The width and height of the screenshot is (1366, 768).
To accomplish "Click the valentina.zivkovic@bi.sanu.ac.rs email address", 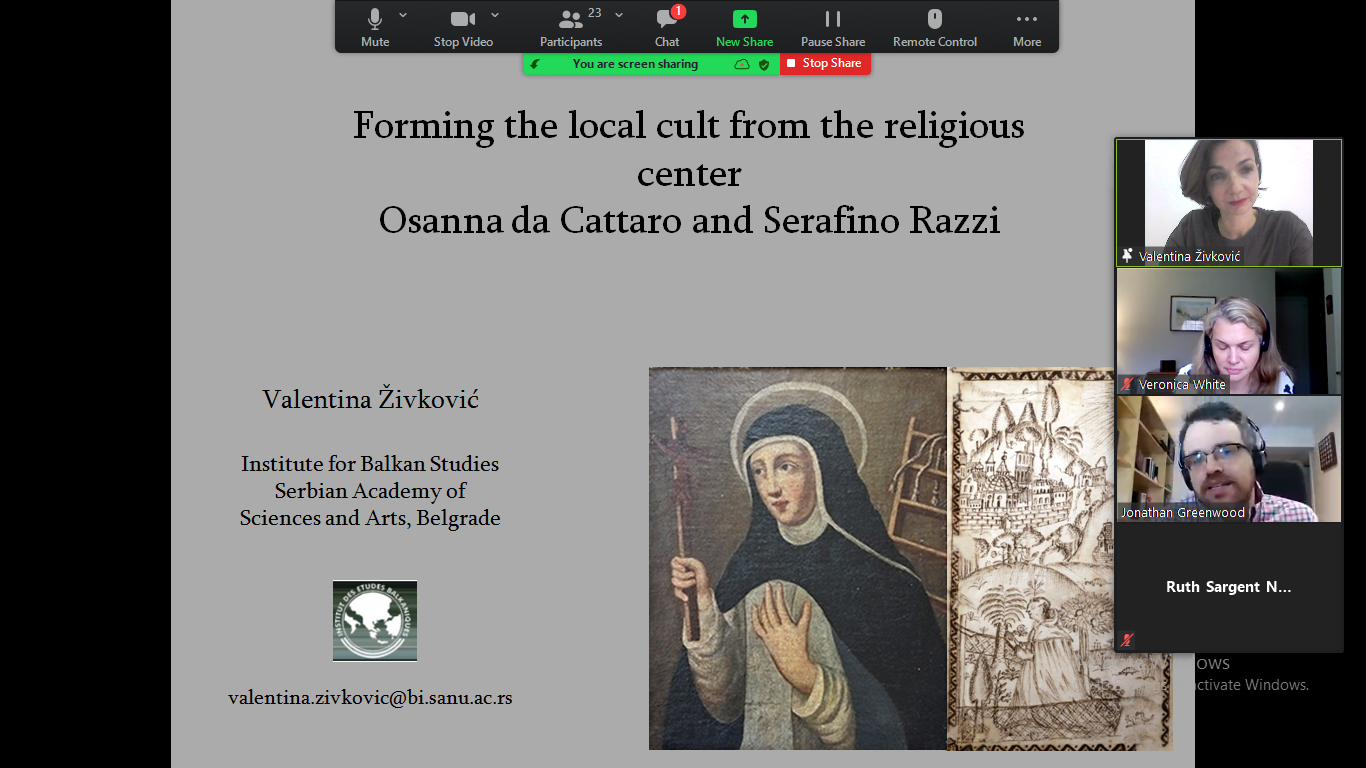I will (370, 698).
